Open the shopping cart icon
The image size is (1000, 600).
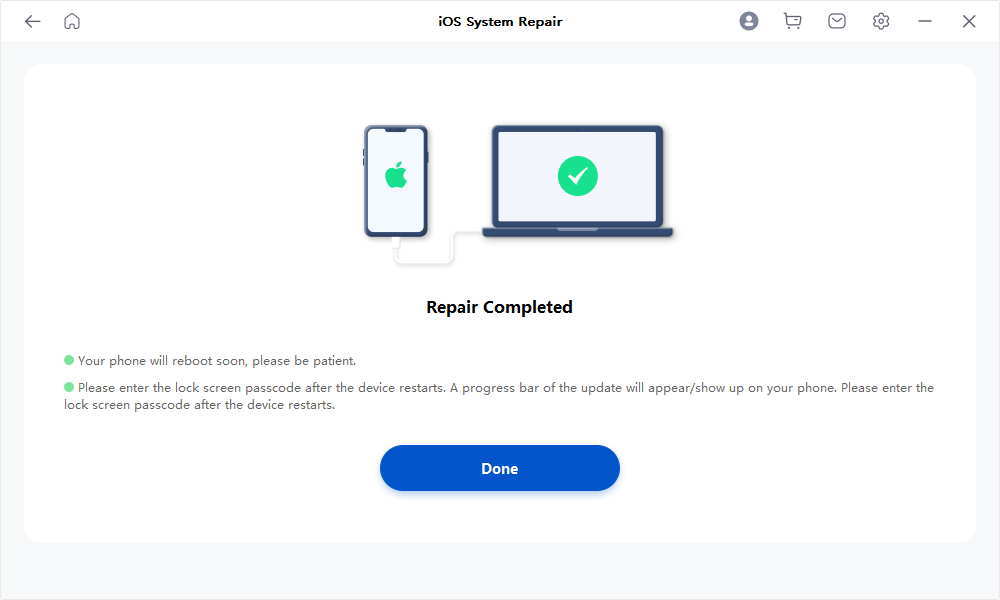tap(793, 21)
